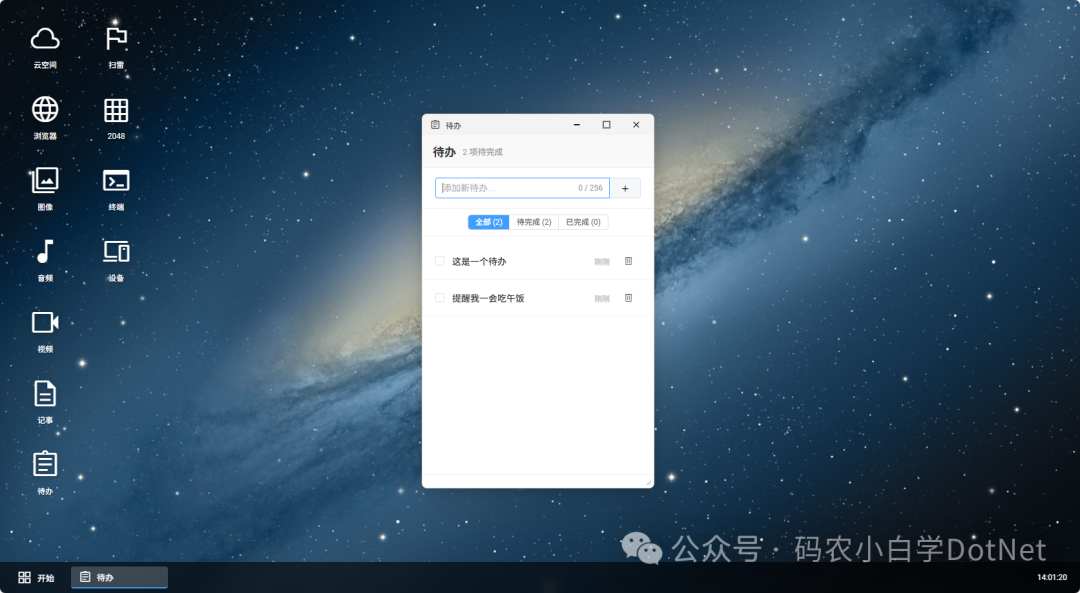This screenshot has height=593, width=1080.
Task: Check off the 这是一个待办 task
Action: coord(439,261)
